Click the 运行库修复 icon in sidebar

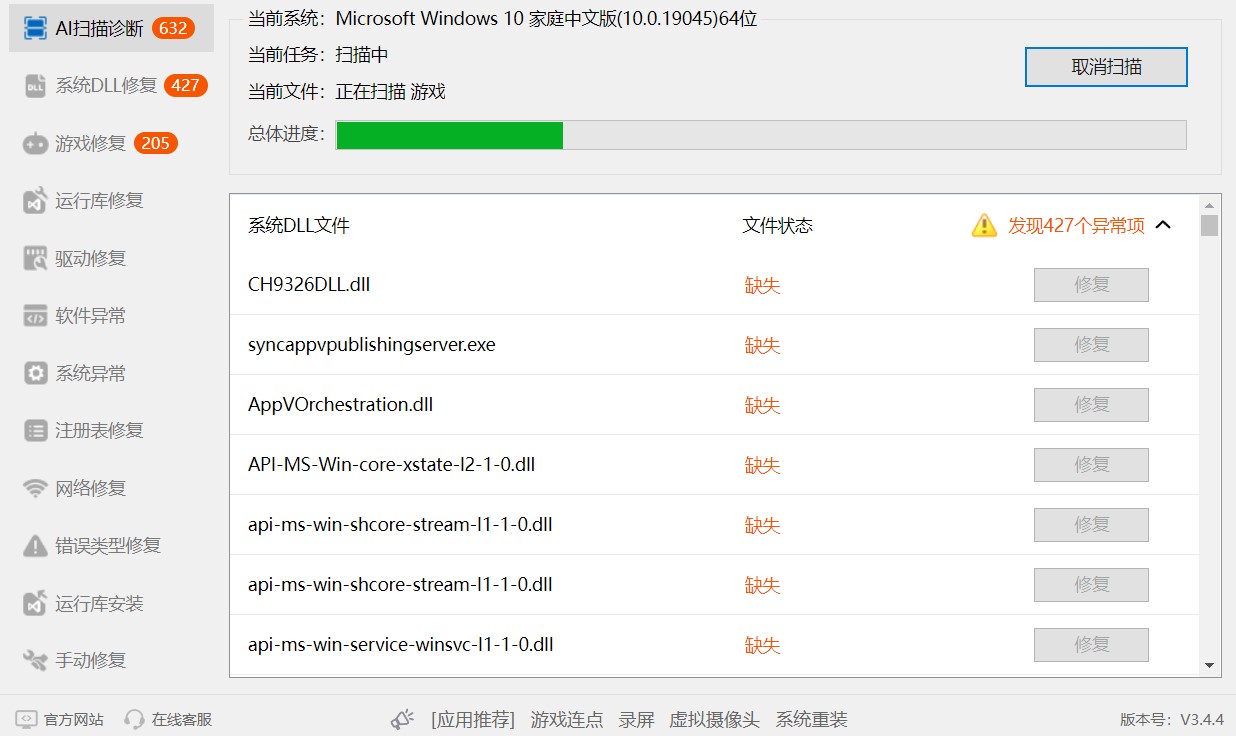click(35, 201)
